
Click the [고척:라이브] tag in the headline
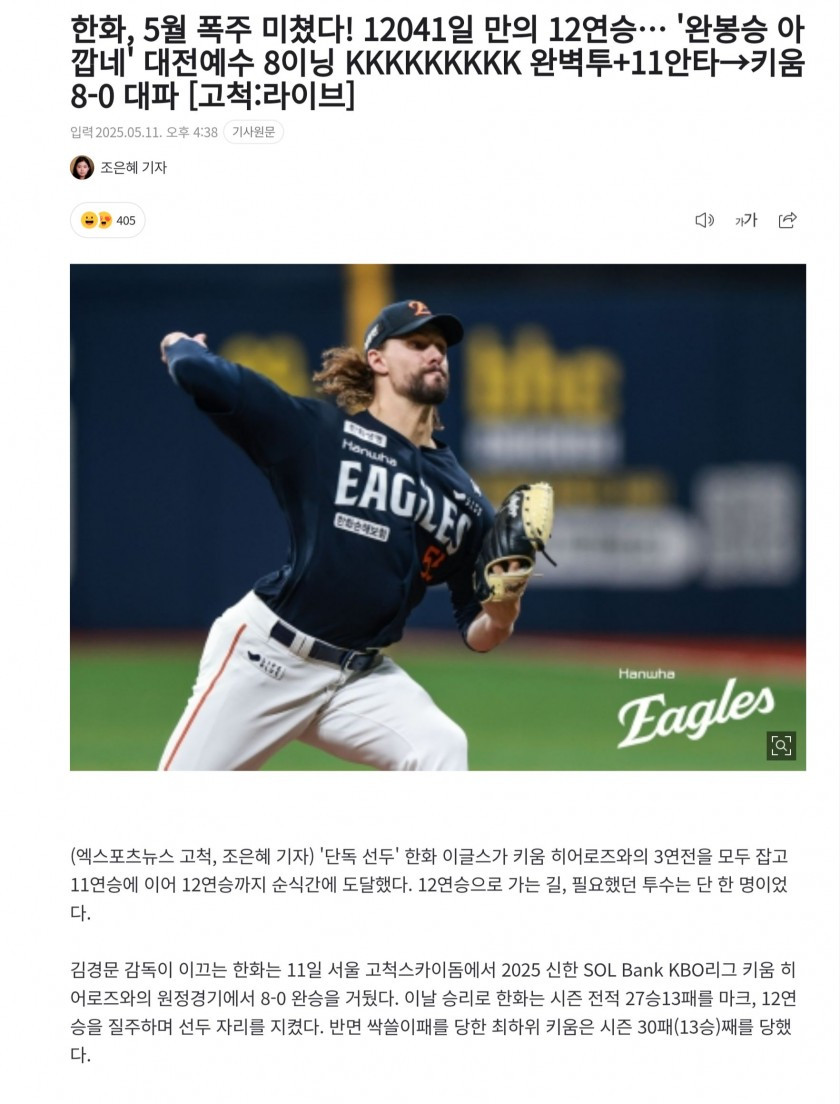coord(272,97)
